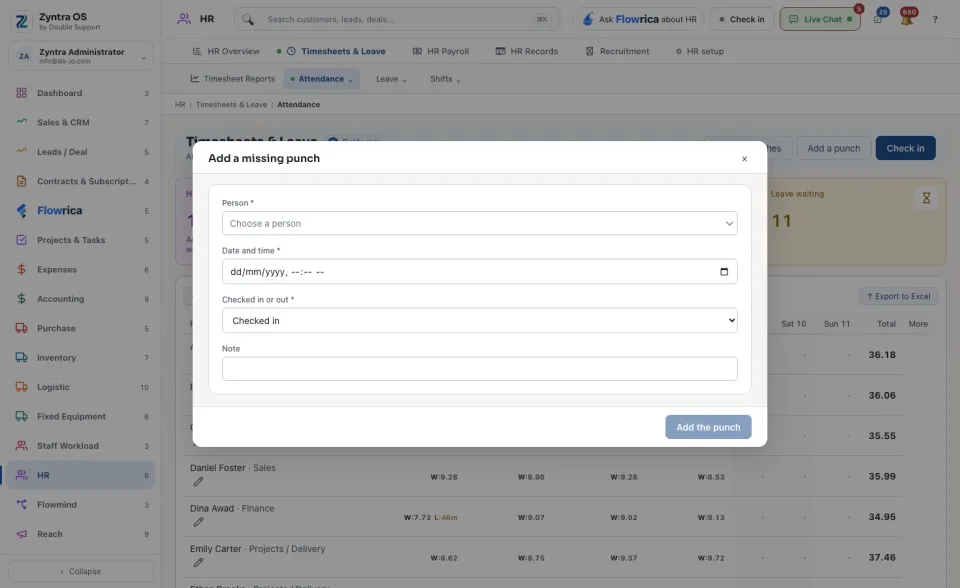The image size is (960, 588).
Task: Open Flowmind sidebar icon
Action: [x=21, y=505]
